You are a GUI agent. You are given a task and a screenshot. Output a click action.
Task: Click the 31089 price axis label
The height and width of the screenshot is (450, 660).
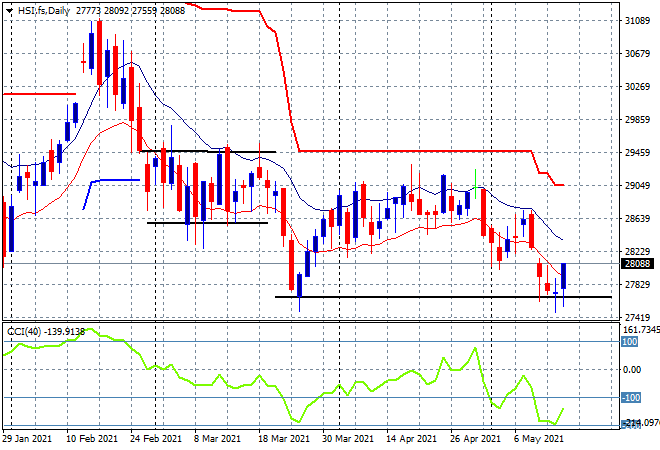(x=637, y=21)
